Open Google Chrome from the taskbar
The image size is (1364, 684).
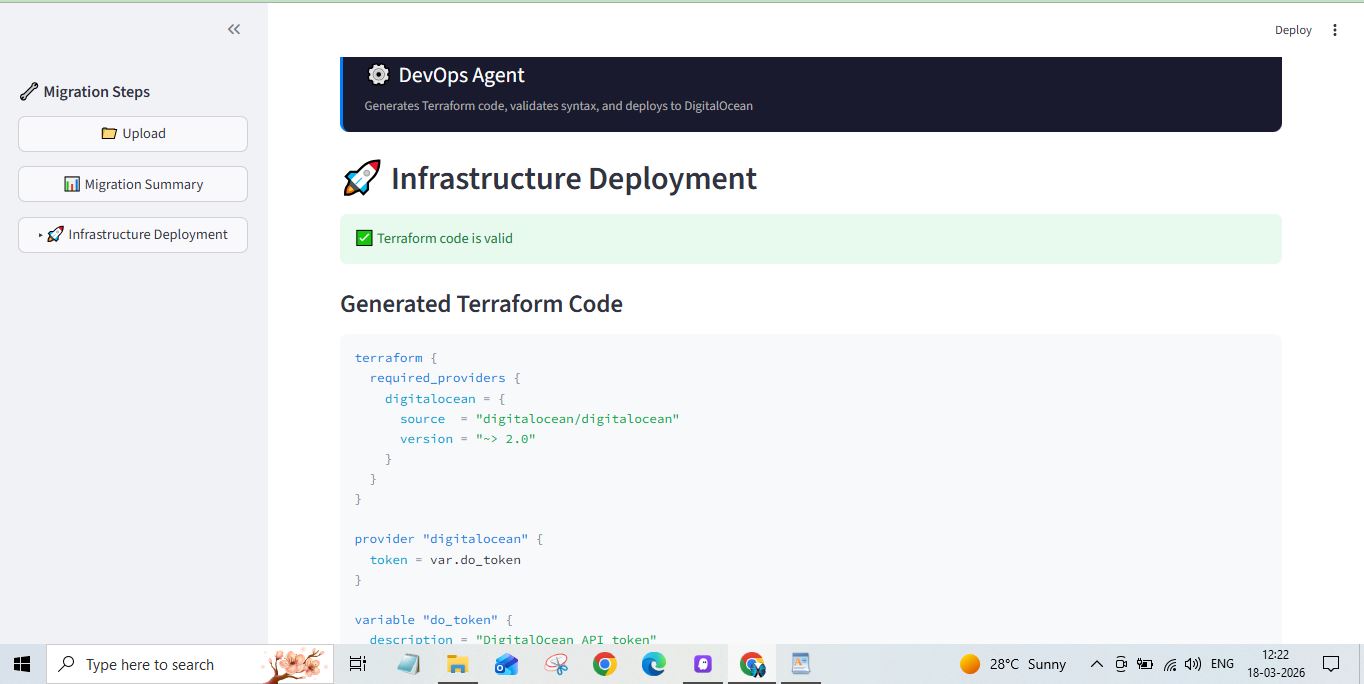(604, 664)
